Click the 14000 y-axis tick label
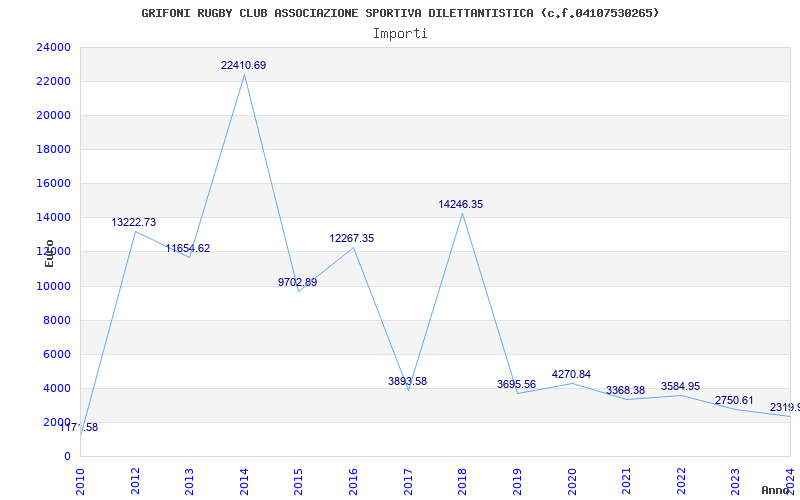The width and height of the screenshot is (800, 500). (54, 217)
